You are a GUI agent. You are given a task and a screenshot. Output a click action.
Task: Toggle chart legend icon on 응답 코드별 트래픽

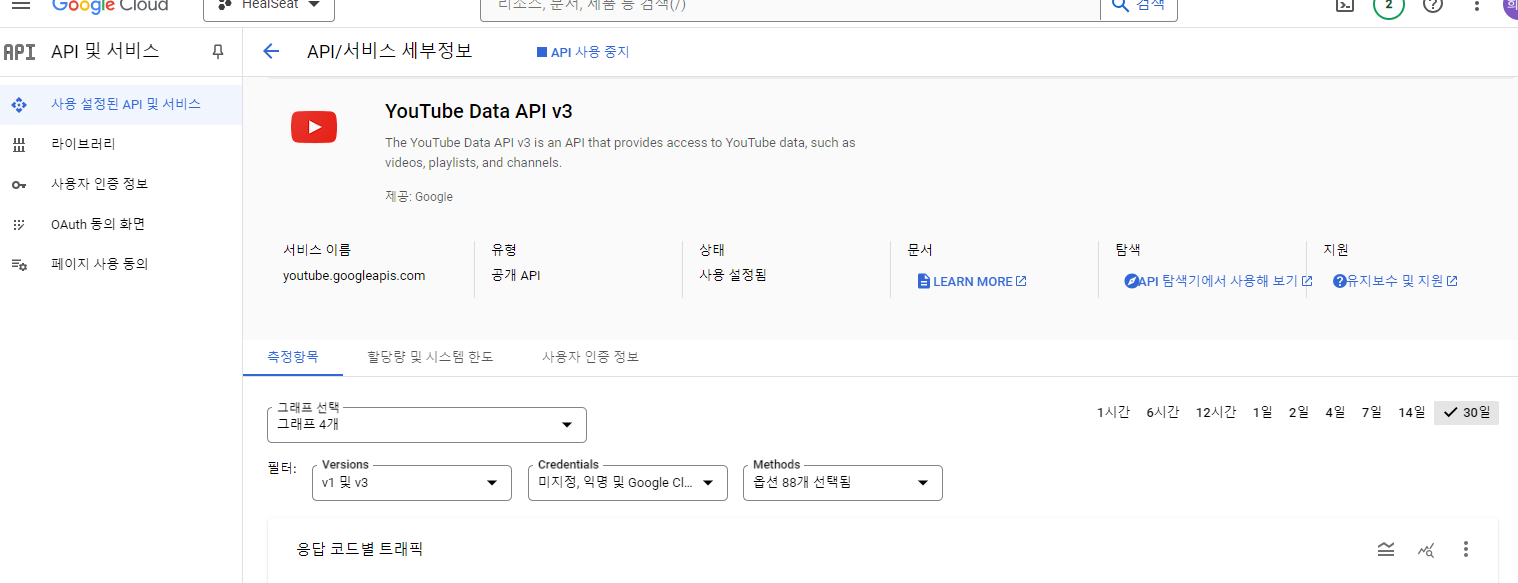[x=1385, y=549]
